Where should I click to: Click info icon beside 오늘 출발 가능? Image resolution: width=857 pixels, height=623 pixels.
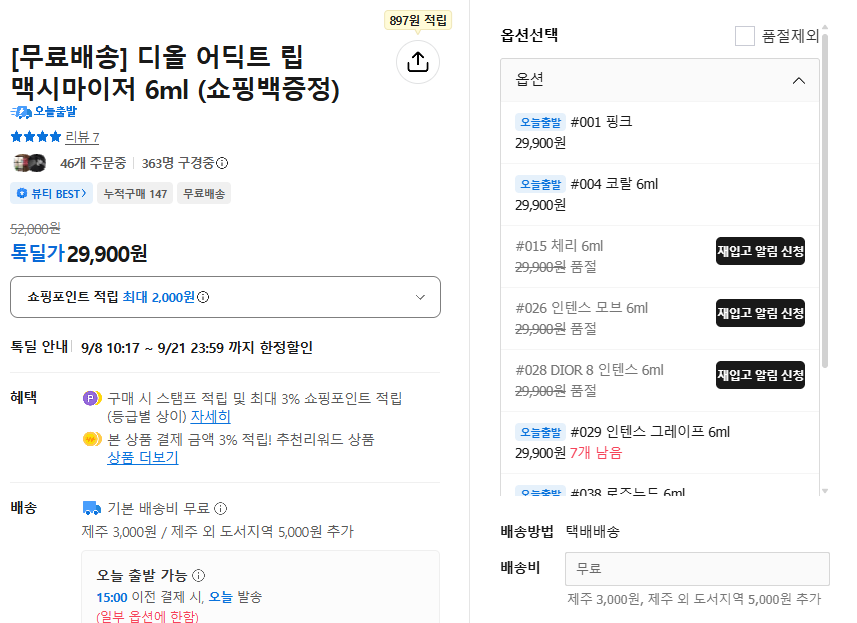(199, 575)
